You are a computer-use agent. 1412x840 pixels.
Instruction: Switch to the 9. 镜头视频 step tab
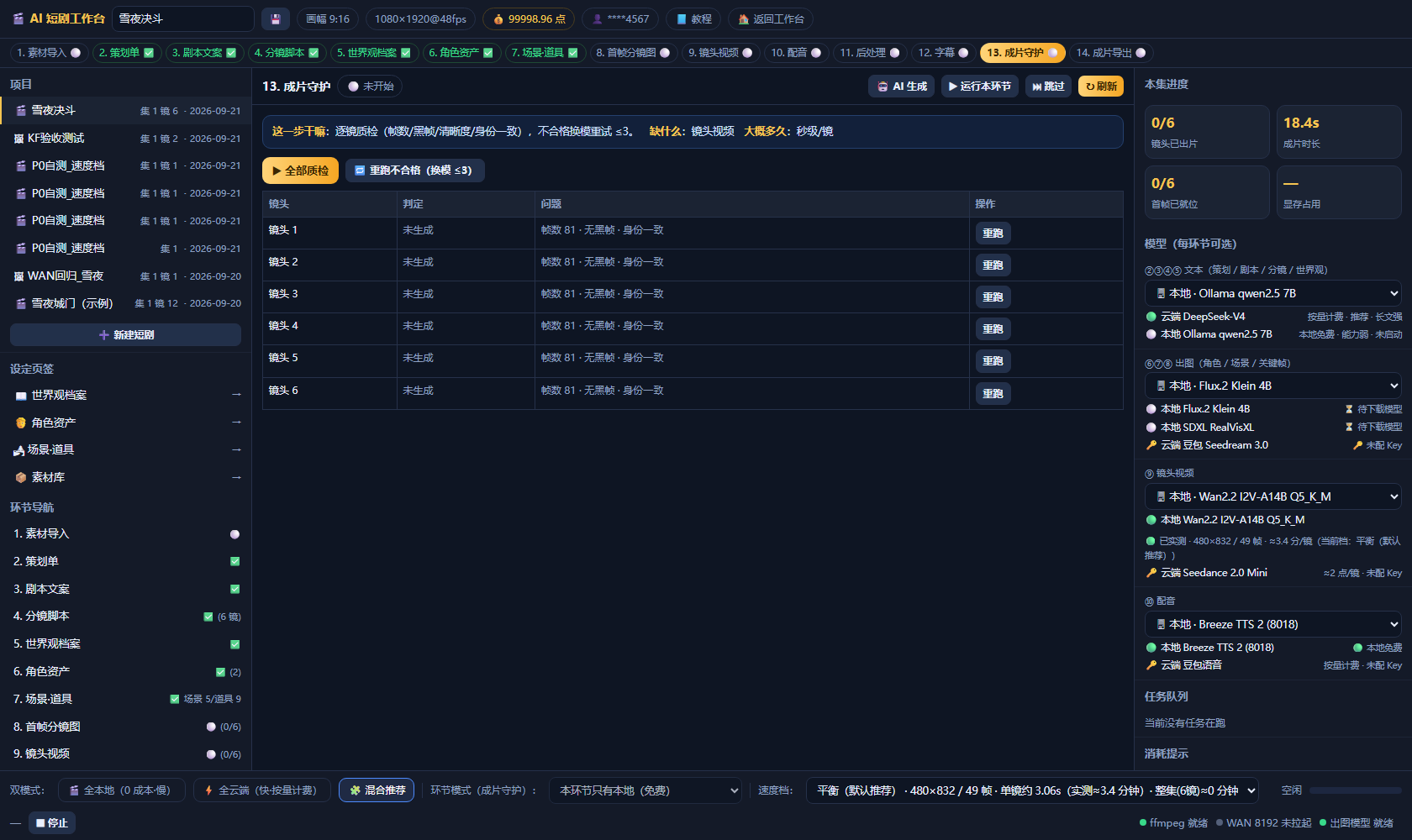720,53
